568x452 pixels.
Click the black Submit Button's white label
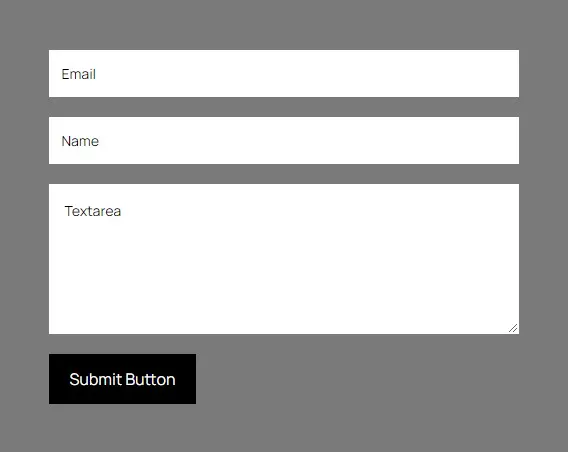[122, 380]
